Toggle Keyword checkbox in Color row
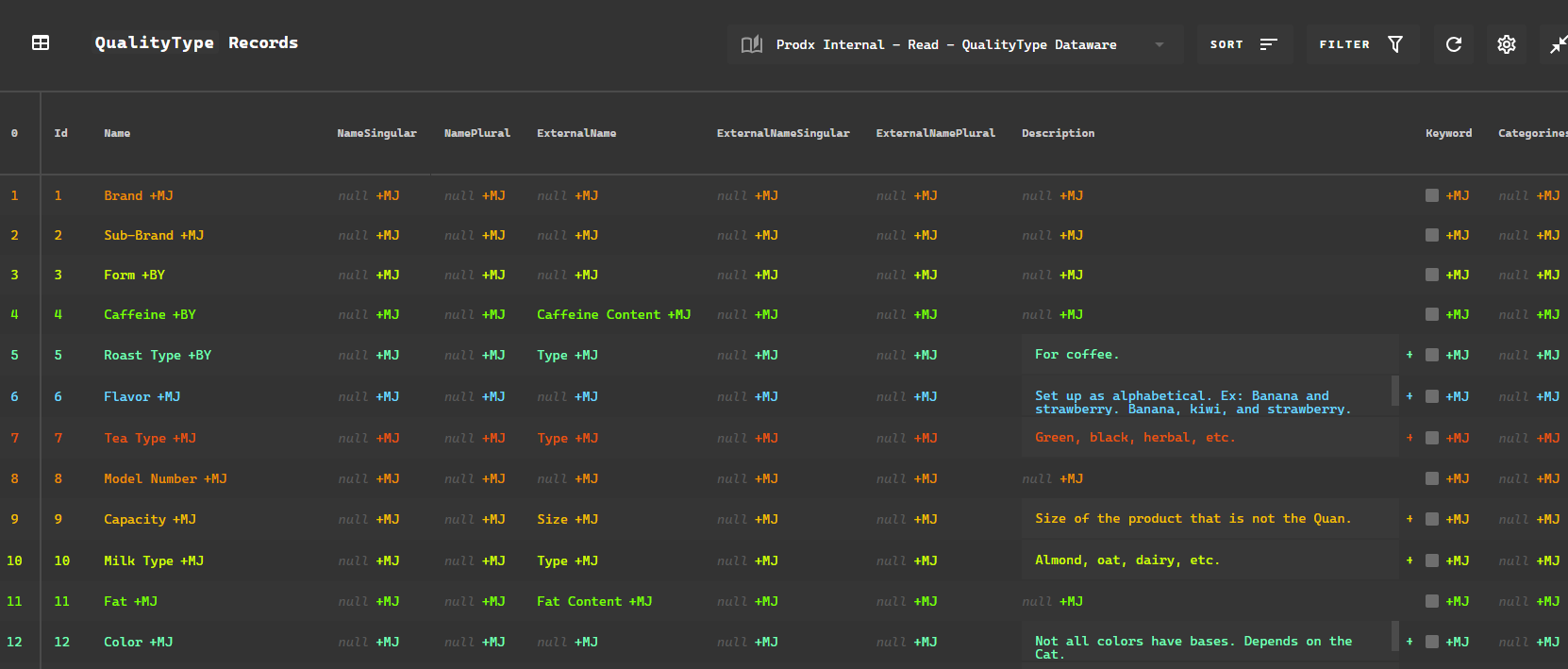Viewport: 1568px width, 669px height. pos(1432,642)
